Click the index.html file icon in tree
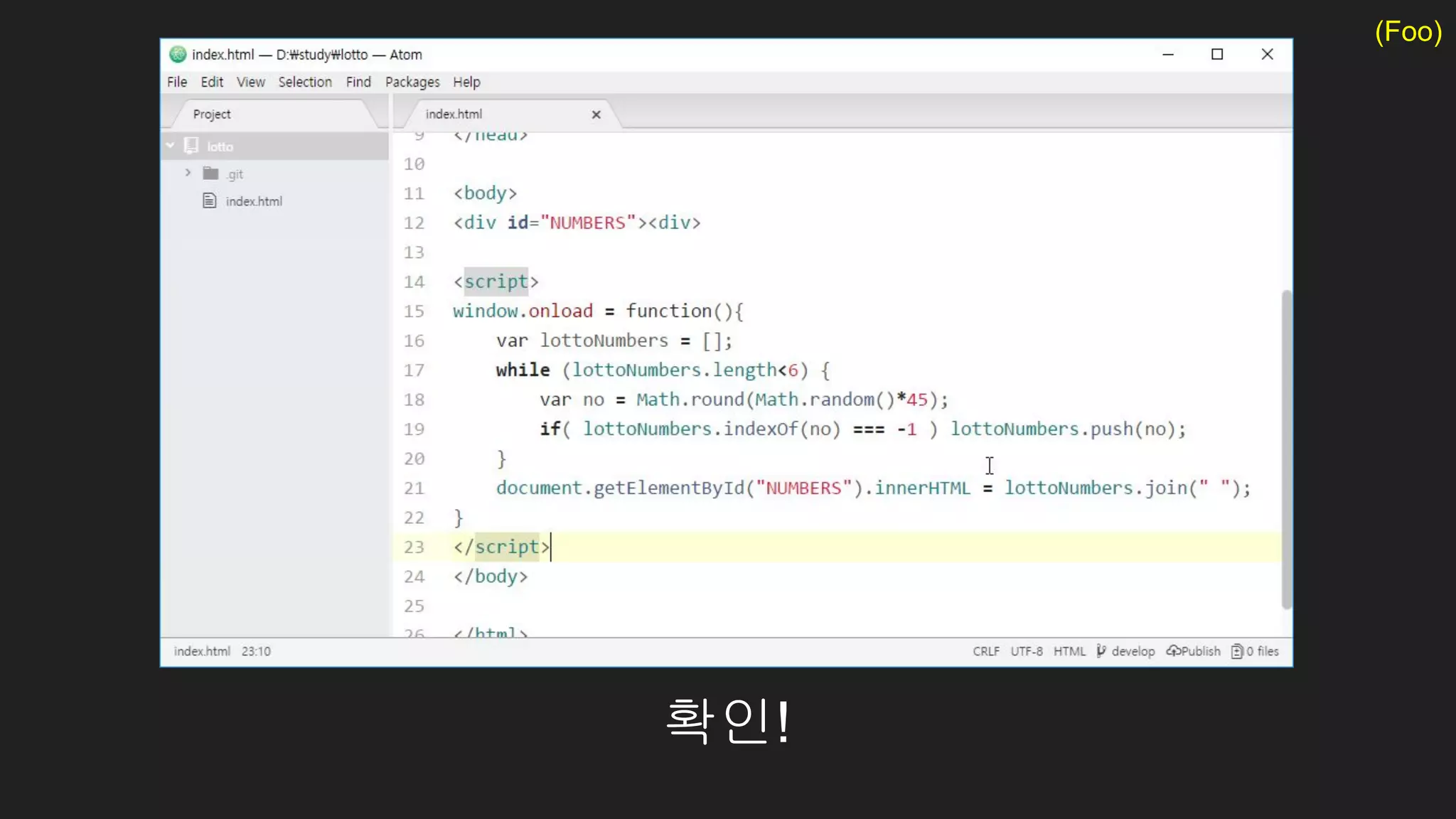1456x819 pixels. 209,201
